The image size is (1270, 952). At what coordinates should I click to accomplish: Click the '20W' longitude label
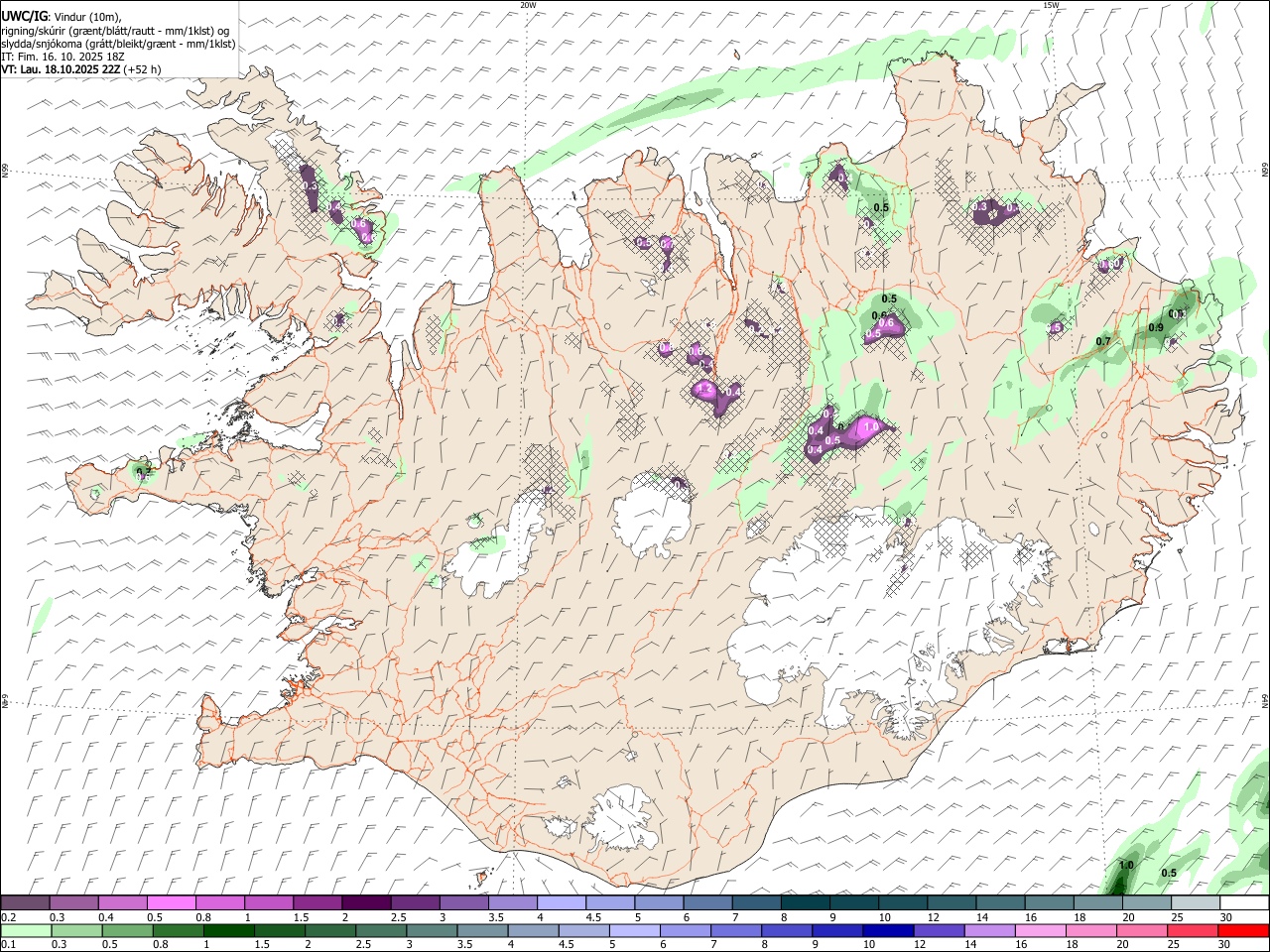[528, 5]
